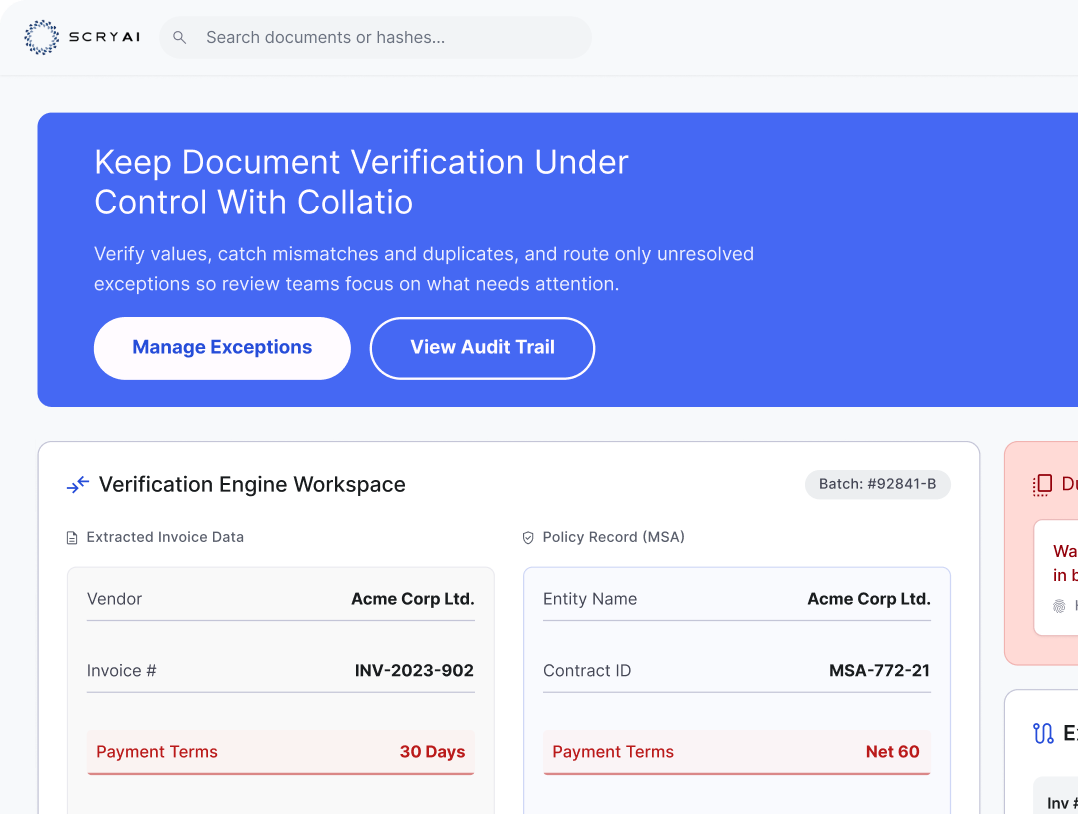Select the Net 60 value

tap(892, 752)
